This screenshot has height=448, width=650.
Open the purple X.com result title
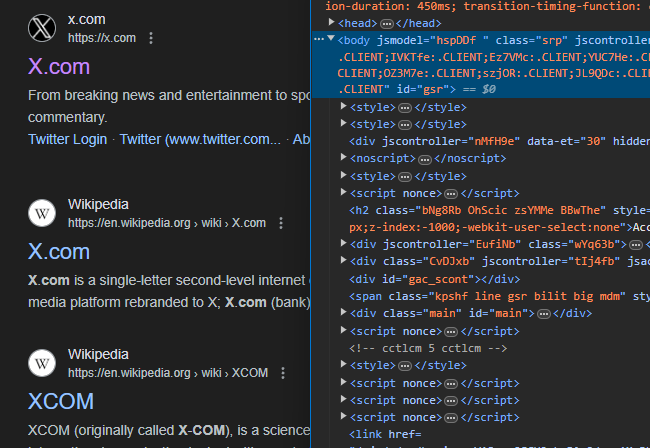[59, 66]
